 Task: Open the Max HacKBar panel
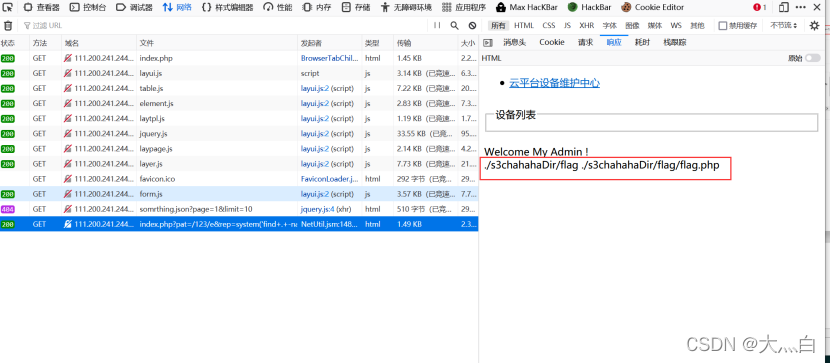(527, 7)
